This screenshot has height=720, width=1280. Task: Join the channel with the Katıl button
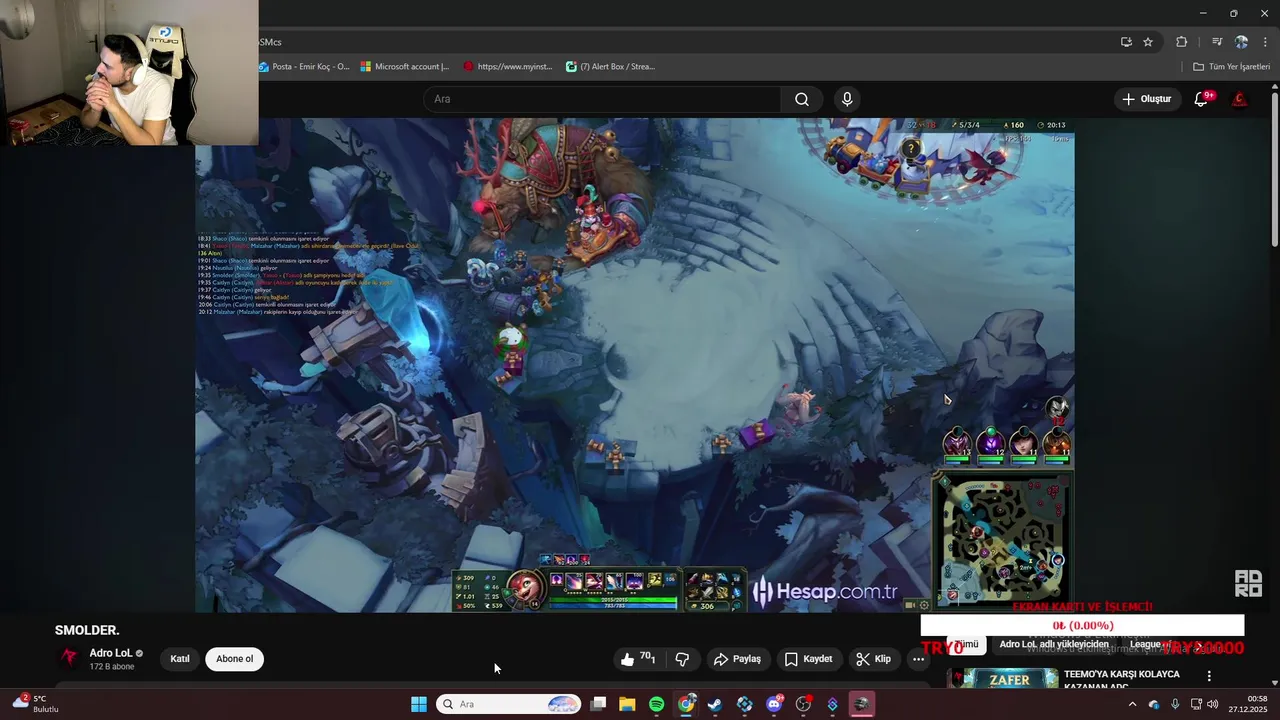tap(180, 659)
